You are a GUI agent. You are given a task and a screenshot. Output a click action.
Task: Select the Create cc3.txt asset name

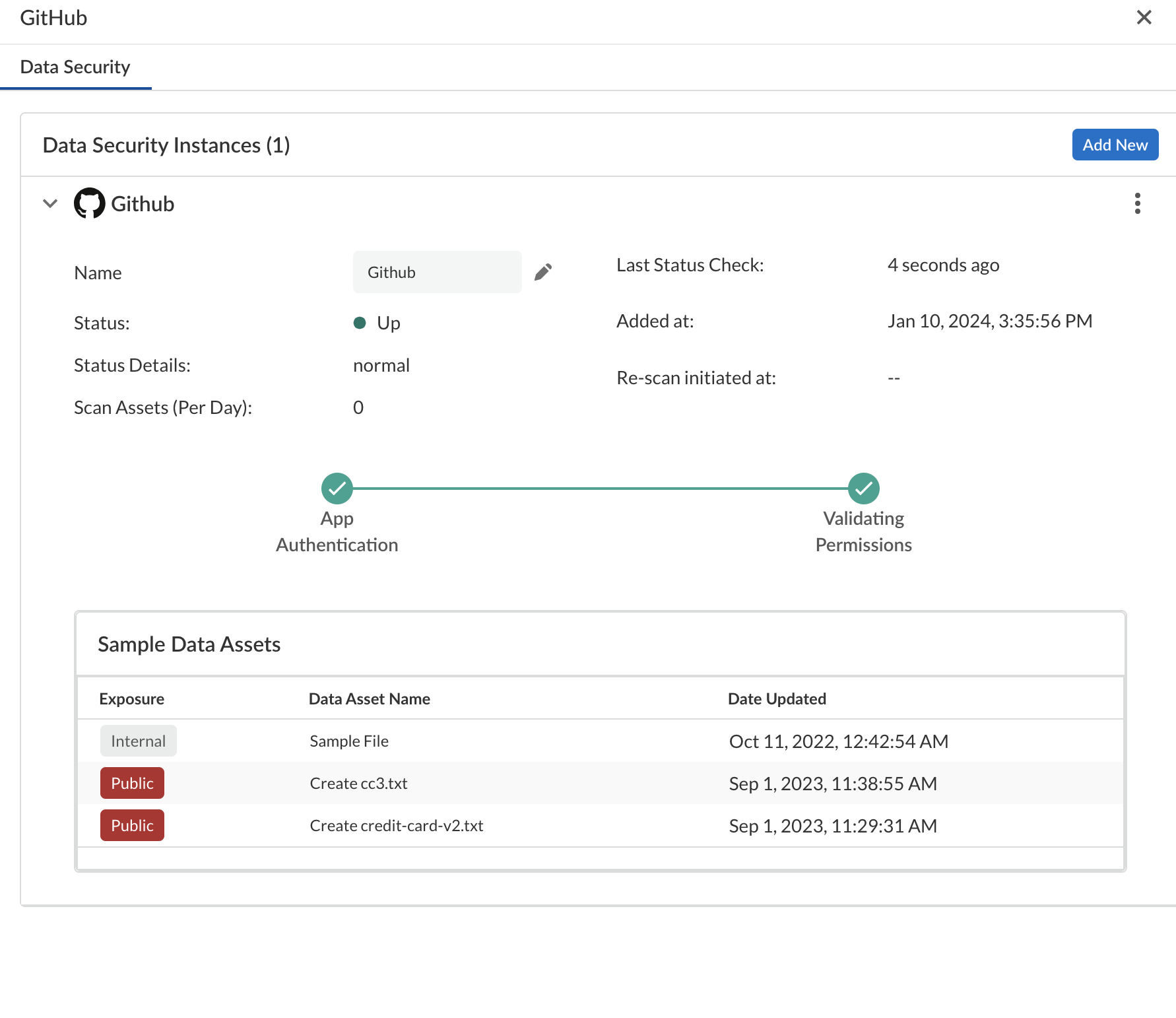click(x=358, y=783)
